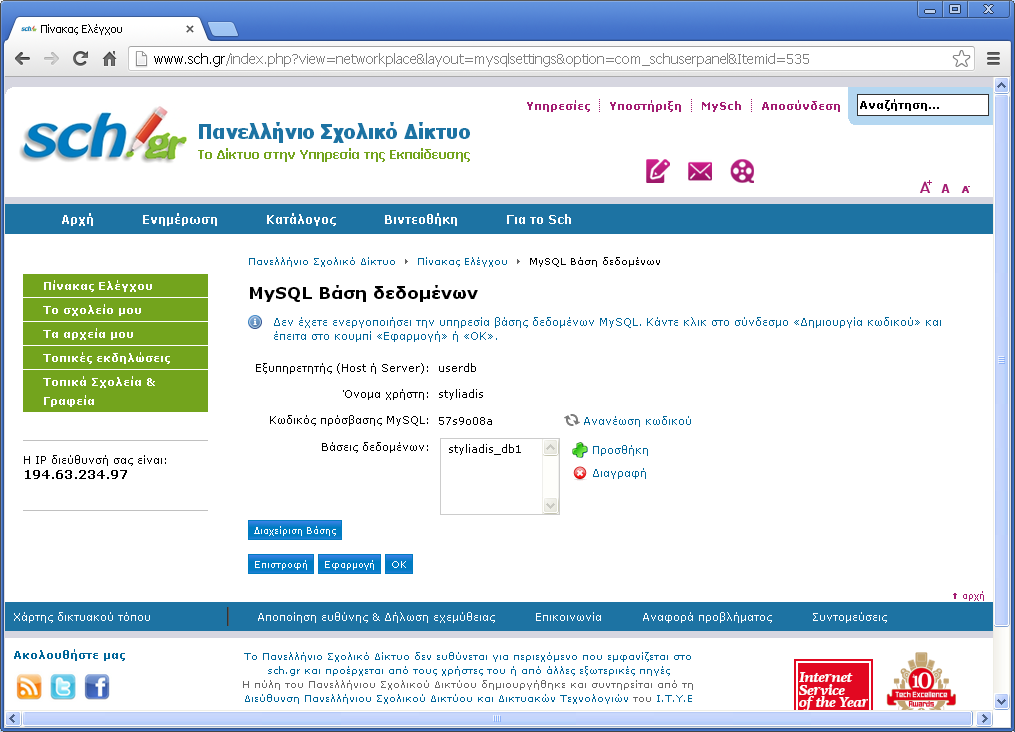Click the Ανανέωση κωδικού link
The height and width of the screenshot is (732, 1015).
(x=638, y=421)
